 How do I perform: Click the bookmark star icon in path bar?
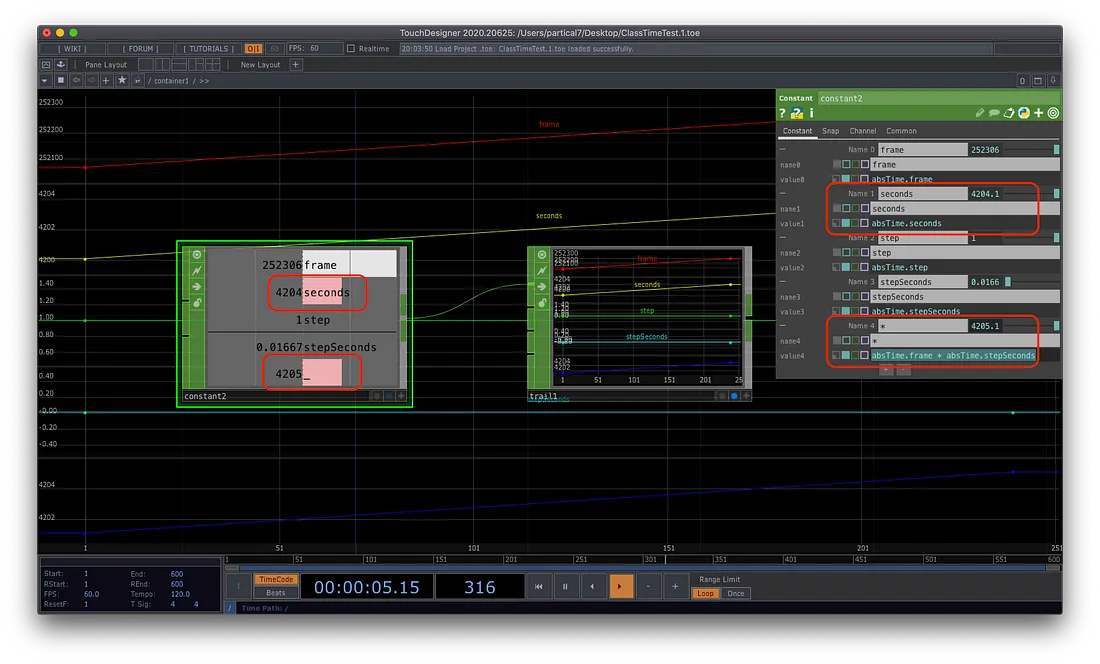(x=122, y=80)
